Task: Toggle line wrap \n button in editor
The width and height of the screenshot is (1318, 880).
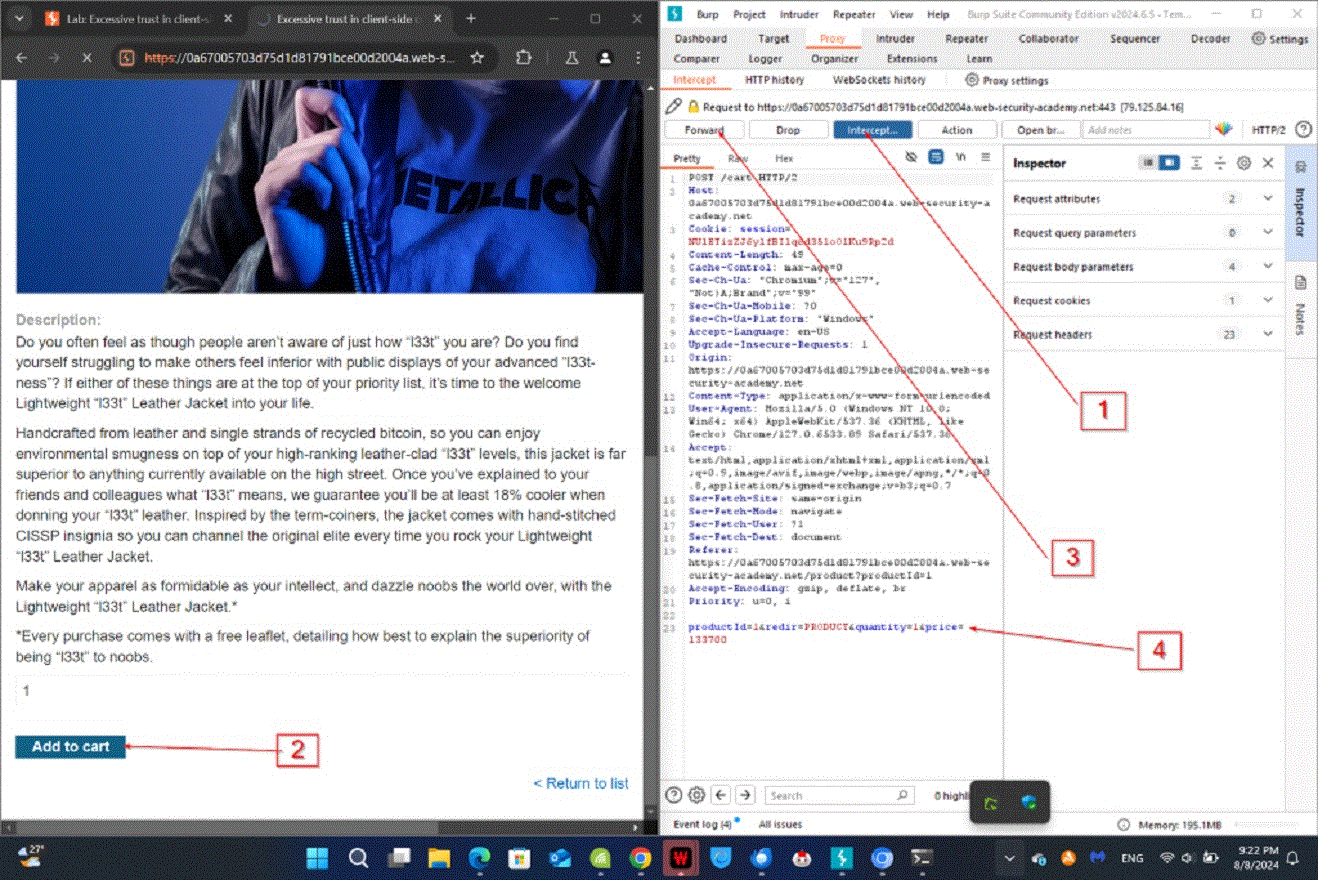Action: (x=961, y=158)
